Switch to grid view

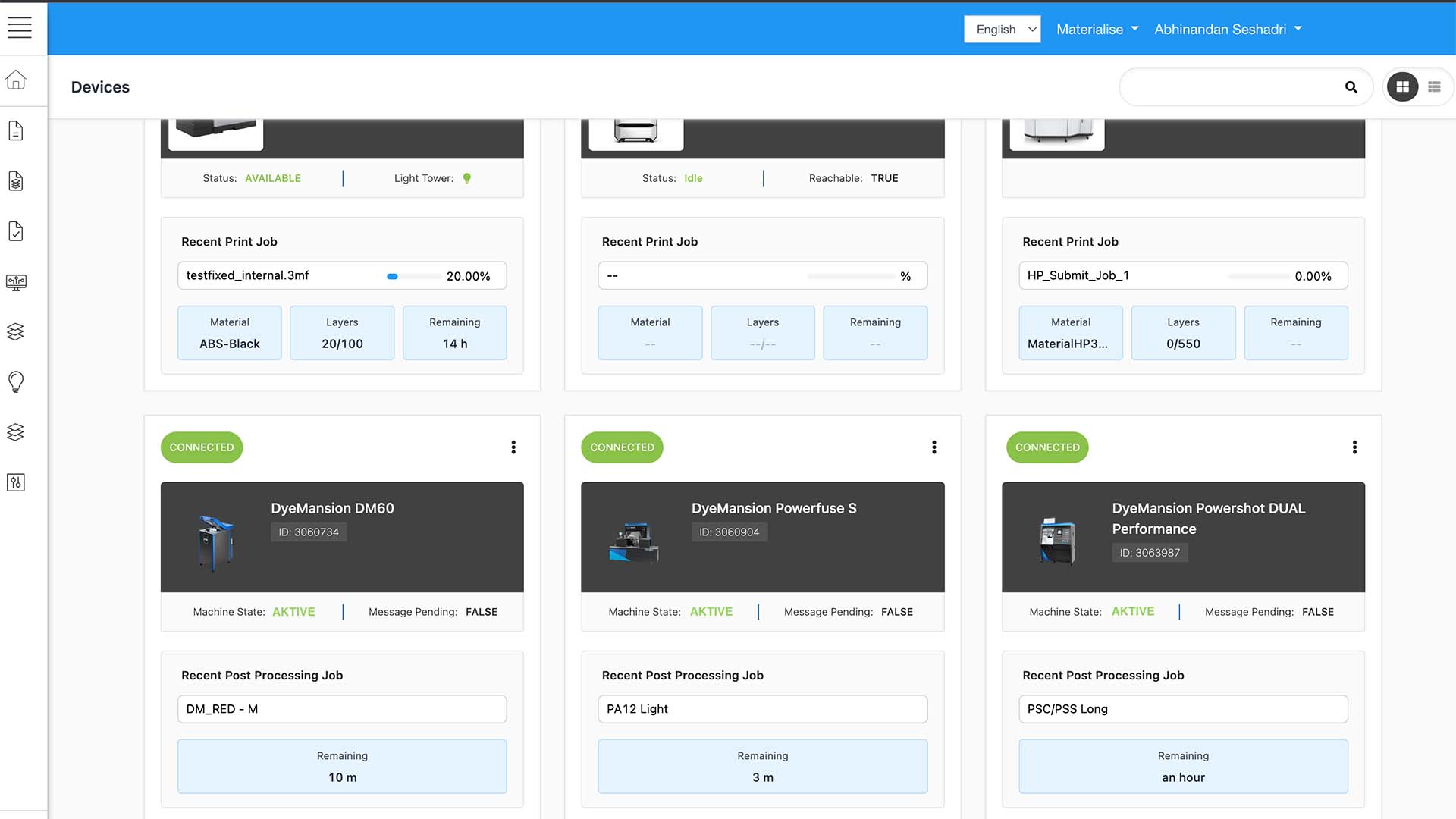1402,87
